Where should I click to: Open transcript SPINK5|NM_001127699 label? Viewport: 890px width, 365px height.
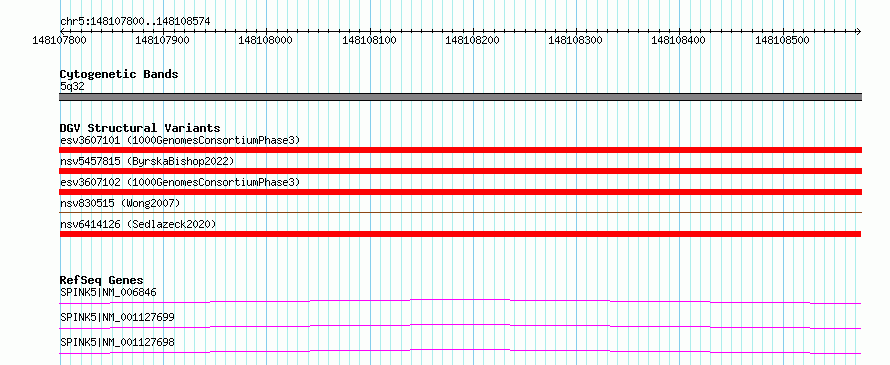click(x=117, y=317)
